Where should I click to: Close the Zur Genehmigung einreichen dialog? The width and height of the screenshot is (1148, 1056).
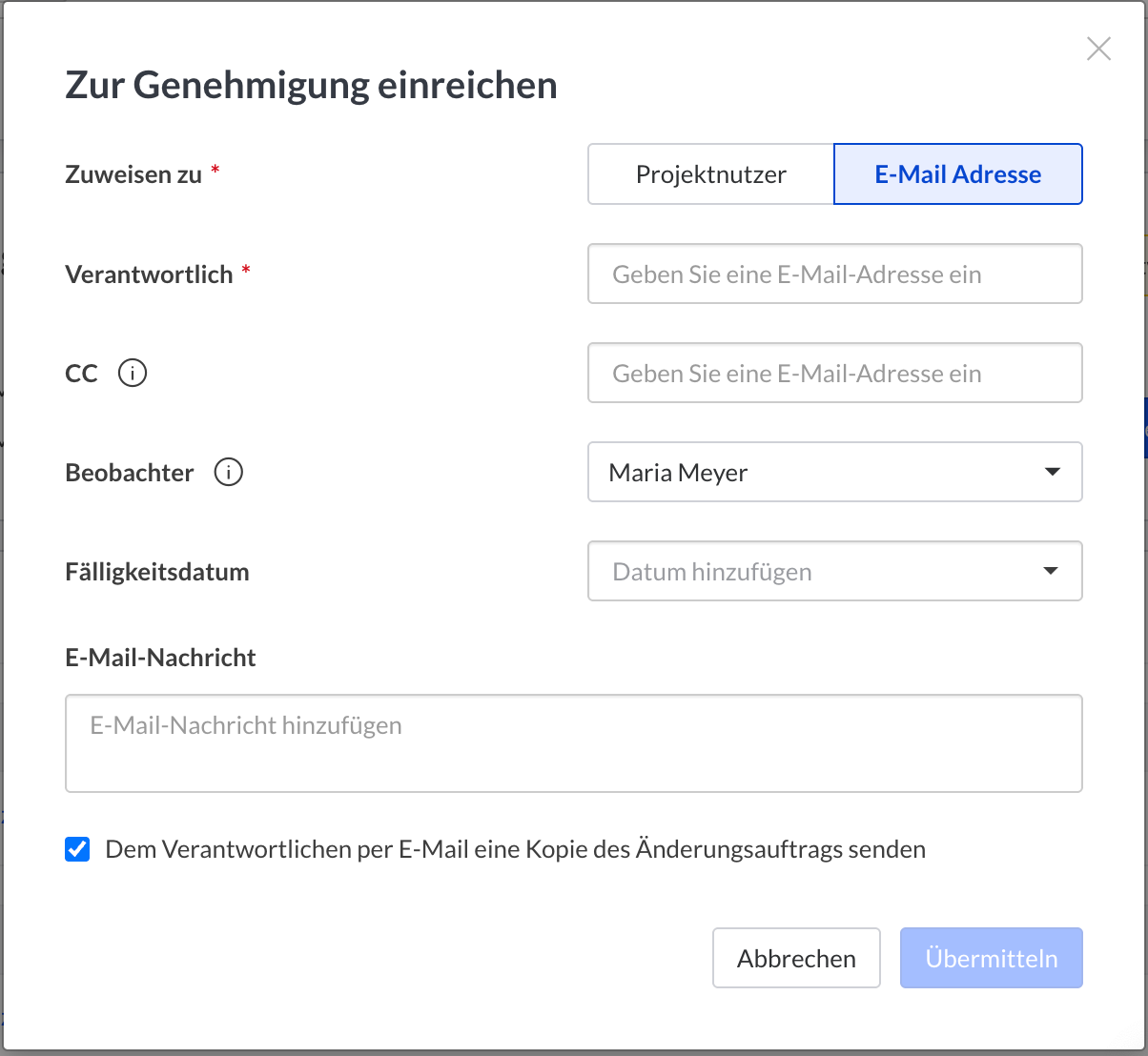pyautogui.click(x=1098, y=49)
